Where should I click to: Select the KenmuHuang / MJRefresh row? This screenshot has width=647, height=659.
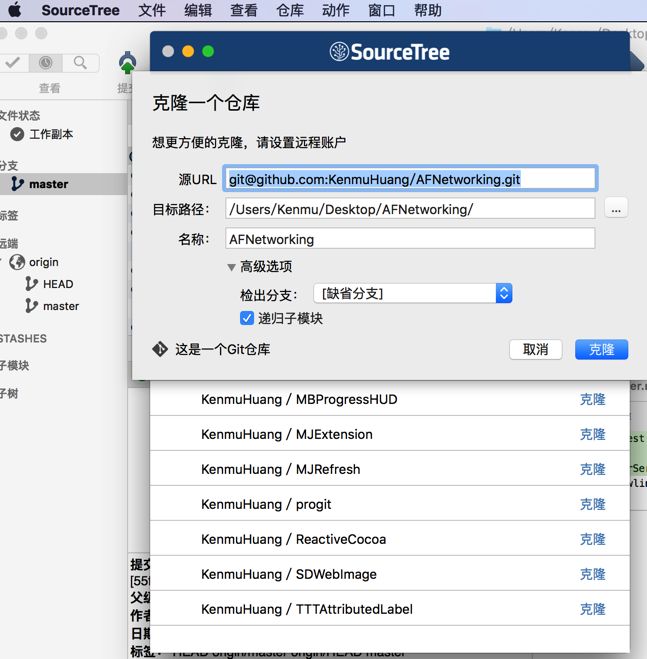[390, 469]
